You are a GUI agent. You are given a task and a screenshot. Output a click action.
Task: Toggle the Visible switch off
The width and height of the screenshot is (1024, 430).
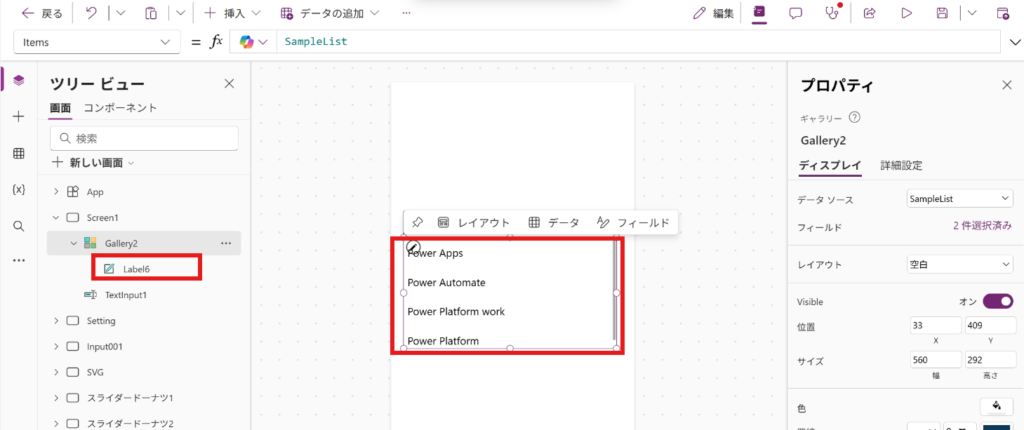(x=997, y=301)
